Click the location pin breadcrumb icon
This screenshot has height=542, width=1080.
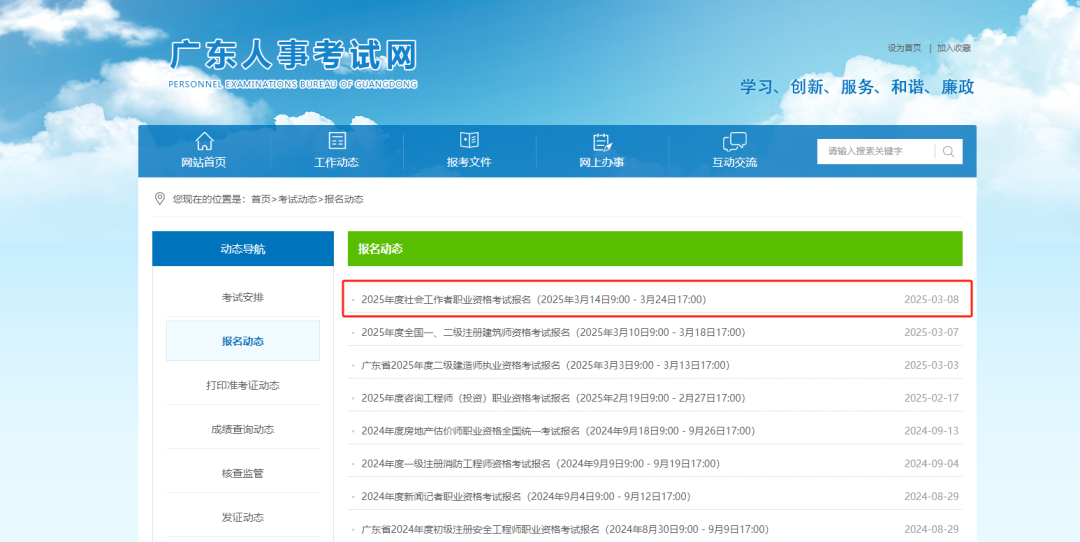[160, 199]
